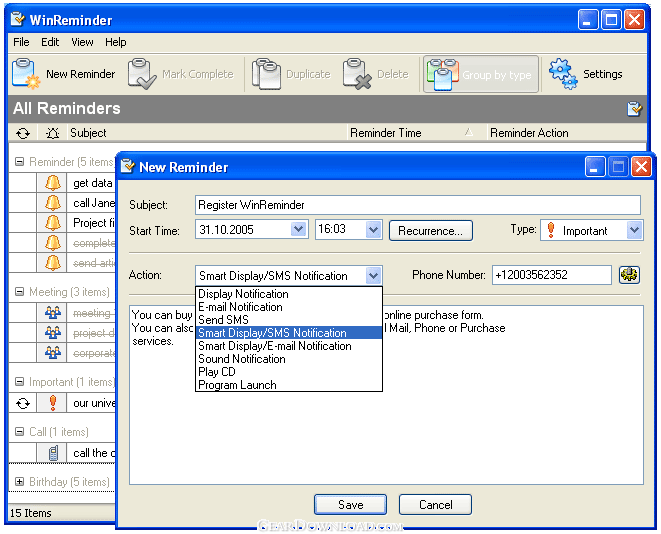Click the Cancel button
Viewport: 661px width, 534px height.
[x=435, y=504]
